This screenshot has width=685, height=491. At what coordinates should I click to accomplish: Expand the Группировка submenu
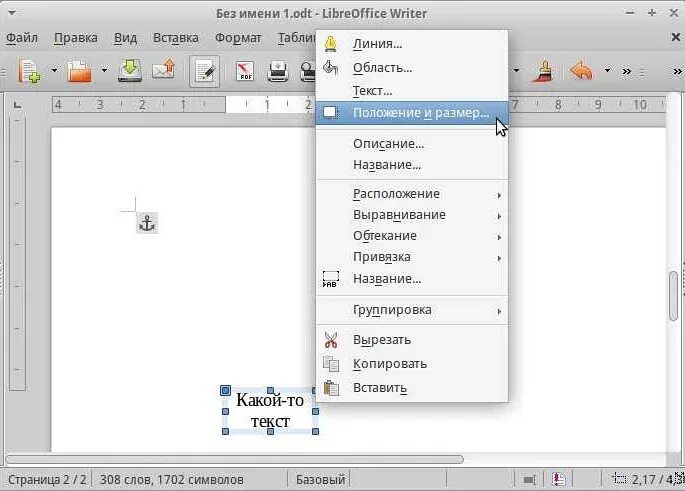412,310
